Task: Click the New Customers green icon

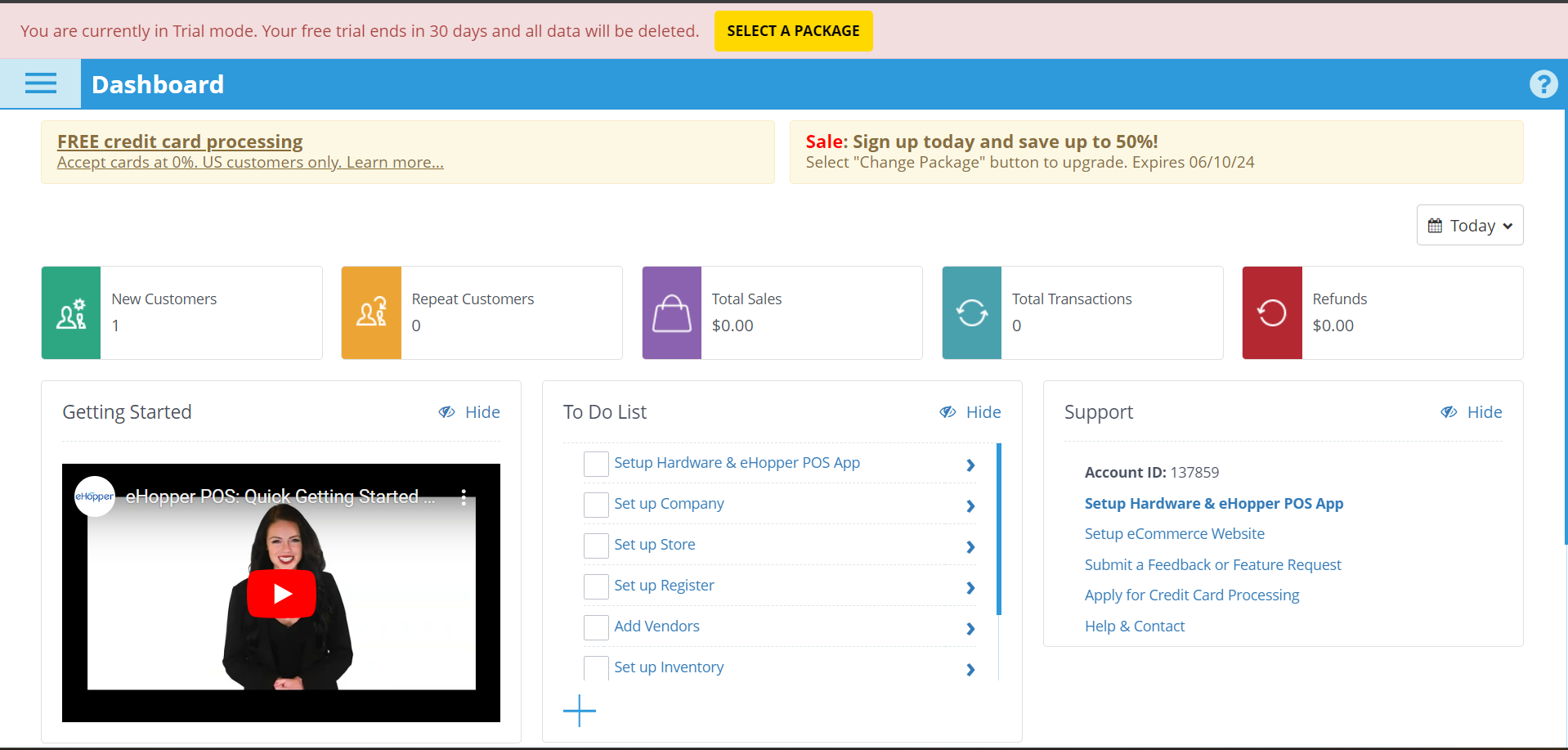Action: tap(71, 312)
